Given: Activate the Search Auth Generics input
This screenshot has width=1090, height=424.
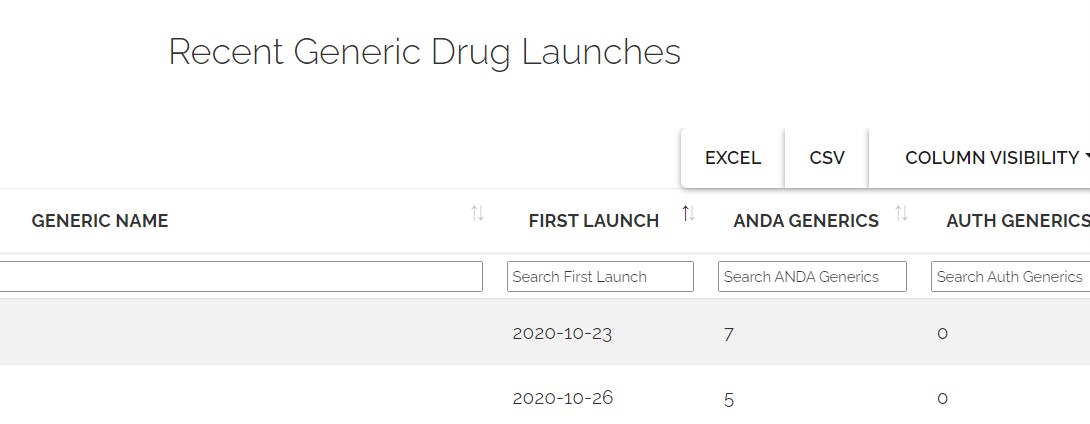Looking at the screenshot, I should tap(1010, 277).
